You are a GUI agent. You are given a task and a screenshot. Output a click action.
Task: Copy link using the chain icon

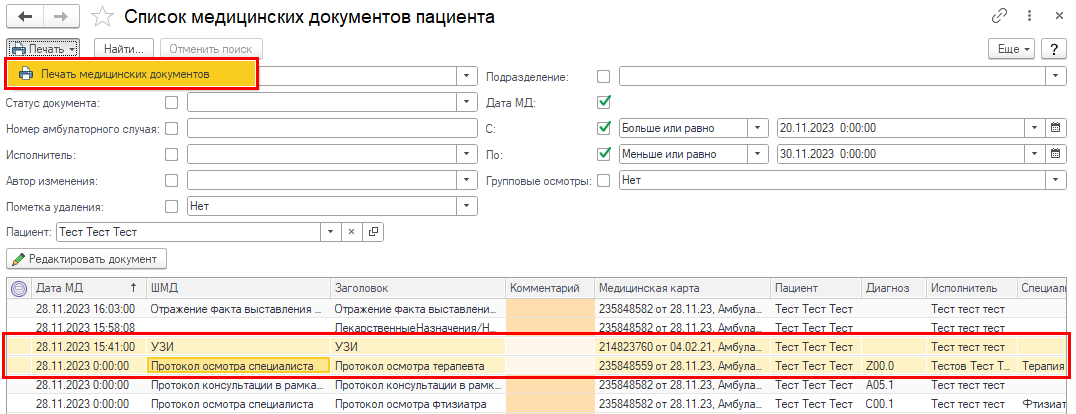tap(999, 17)
